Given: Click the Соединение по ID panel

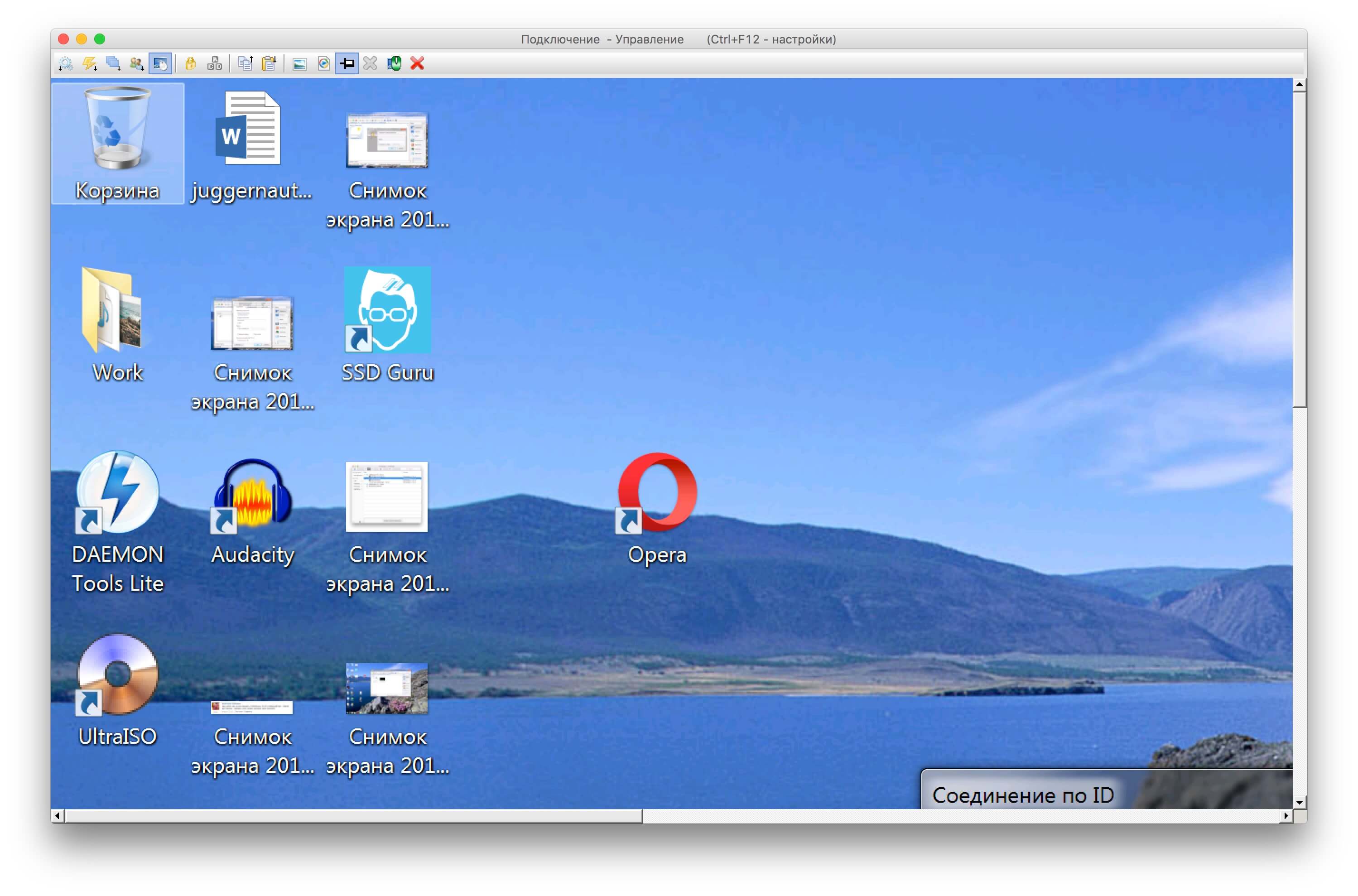Looking at the screenshot, I should coord(1107,790).
